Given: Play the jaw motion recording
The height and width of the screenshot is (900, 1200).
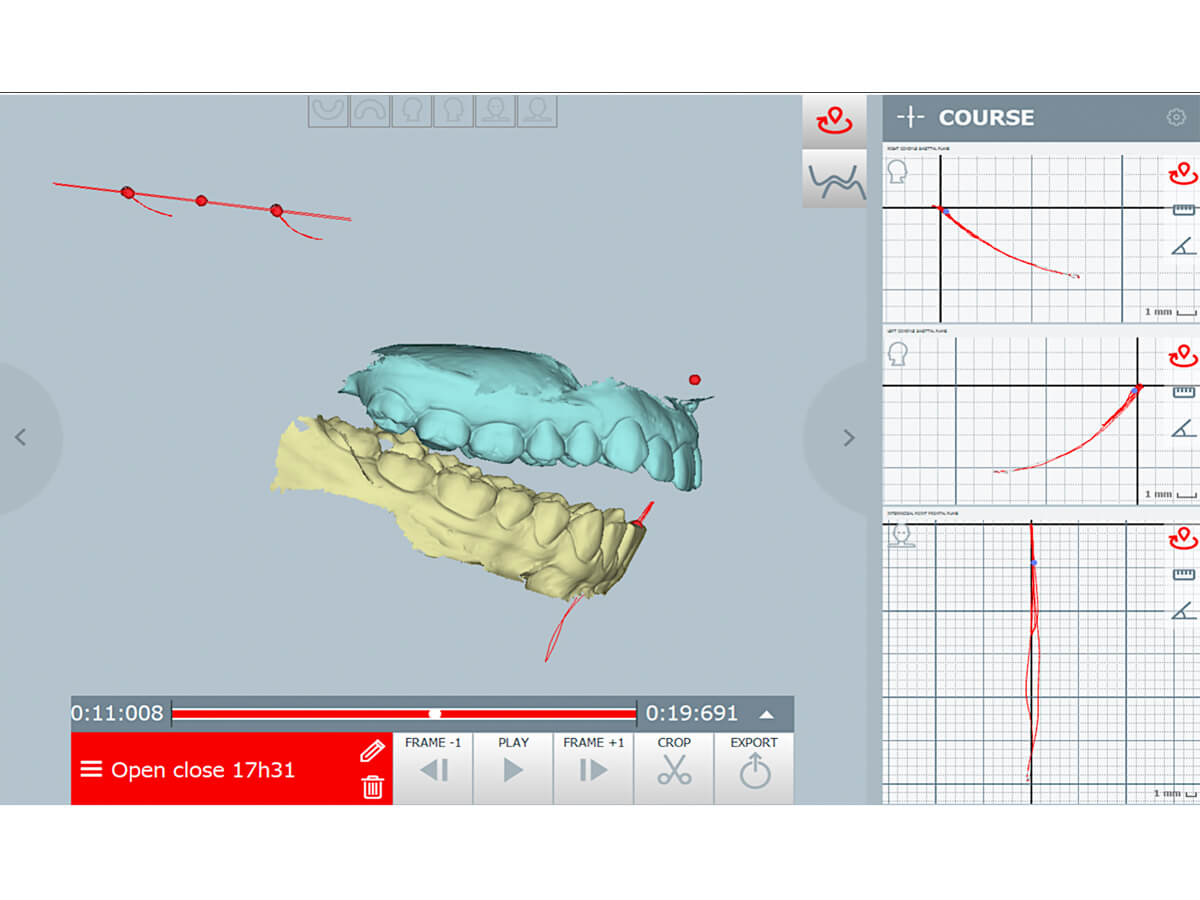Looking at the screenshot, I should (x=513, y=768).
